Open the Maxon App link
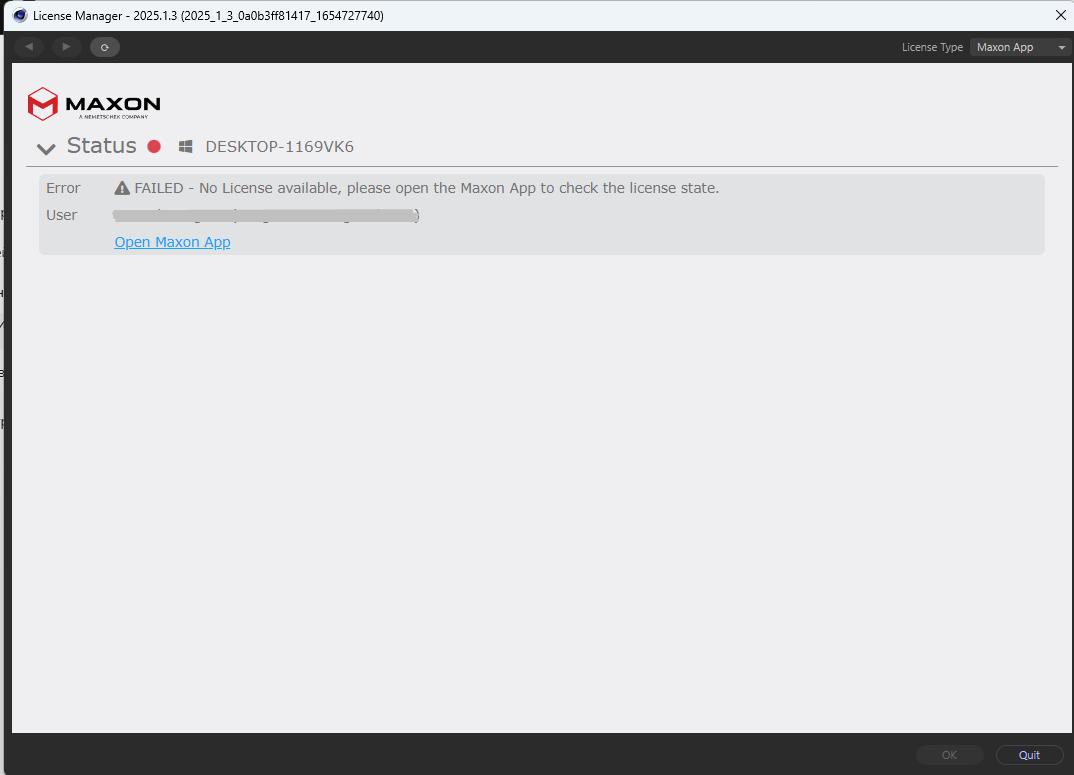The height and width of the screenshot is (775, 1074). tap(173, 242)
